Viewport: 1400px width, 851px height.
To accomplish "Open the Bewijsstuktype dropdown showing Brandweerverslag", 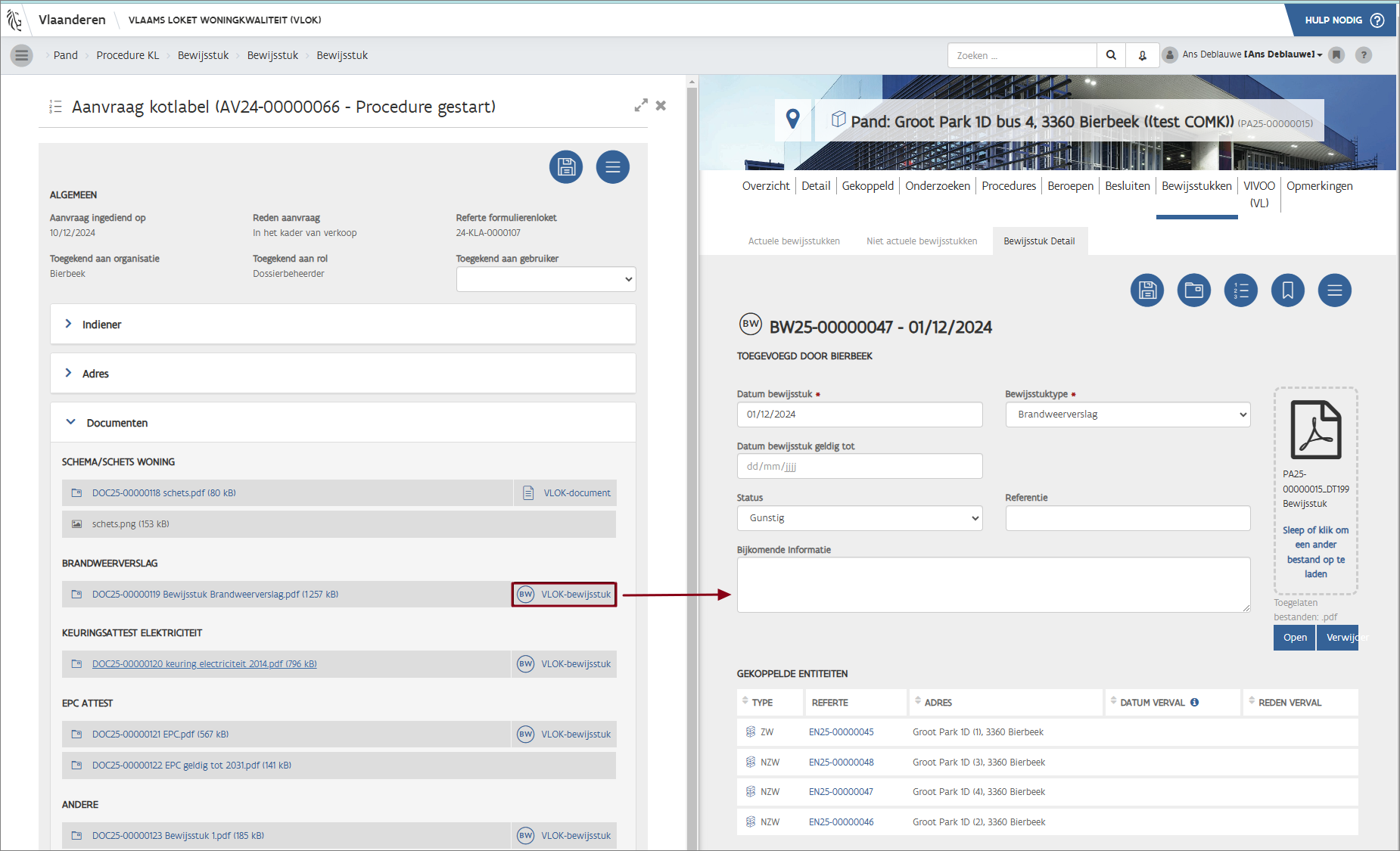I will point(1127,415).
